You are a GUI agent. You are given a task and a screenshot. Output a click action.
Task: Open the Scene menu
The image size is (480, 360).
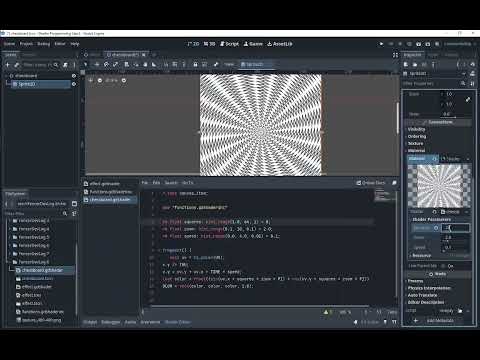coord(9,44)
